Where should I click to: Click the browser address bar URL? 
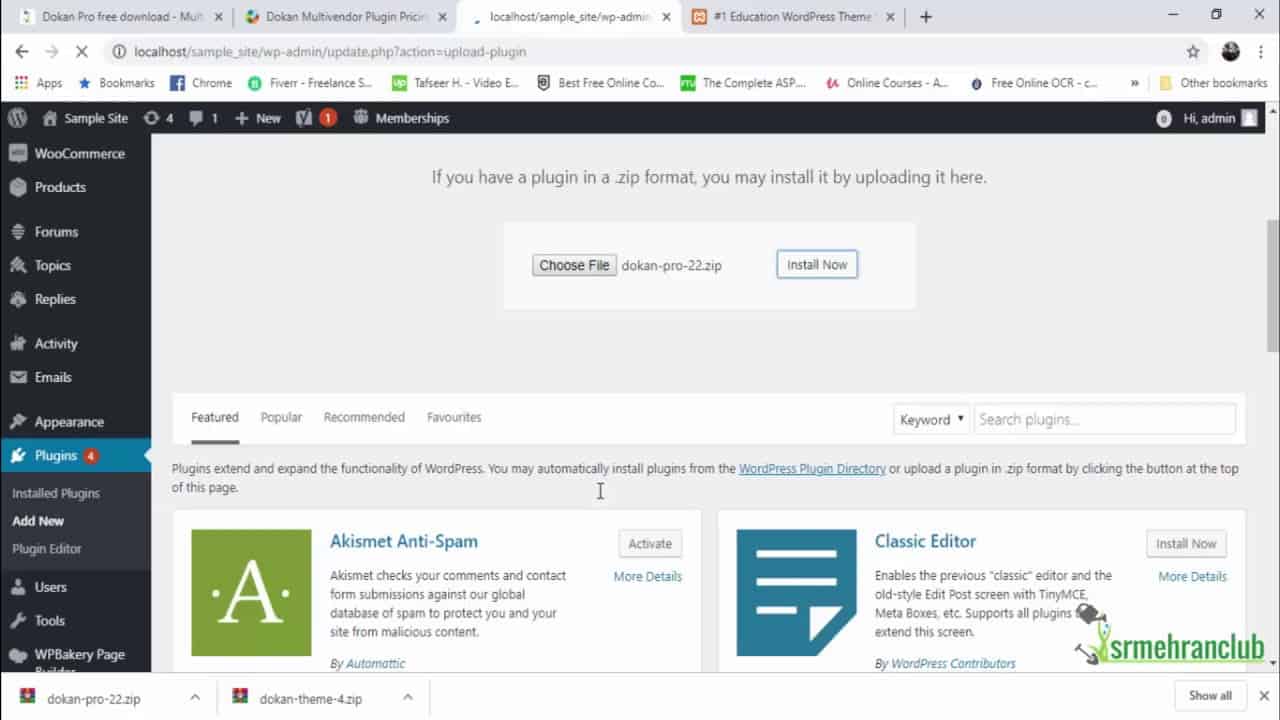[330, 51]
